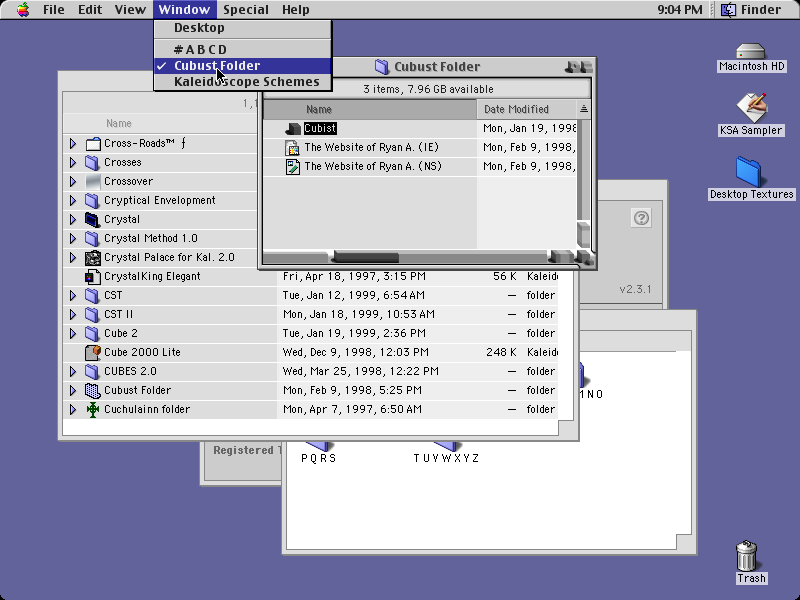The image size is (800, 600).
Task: Expand the Cubust Folder row triangle
Action: [73, 390]
